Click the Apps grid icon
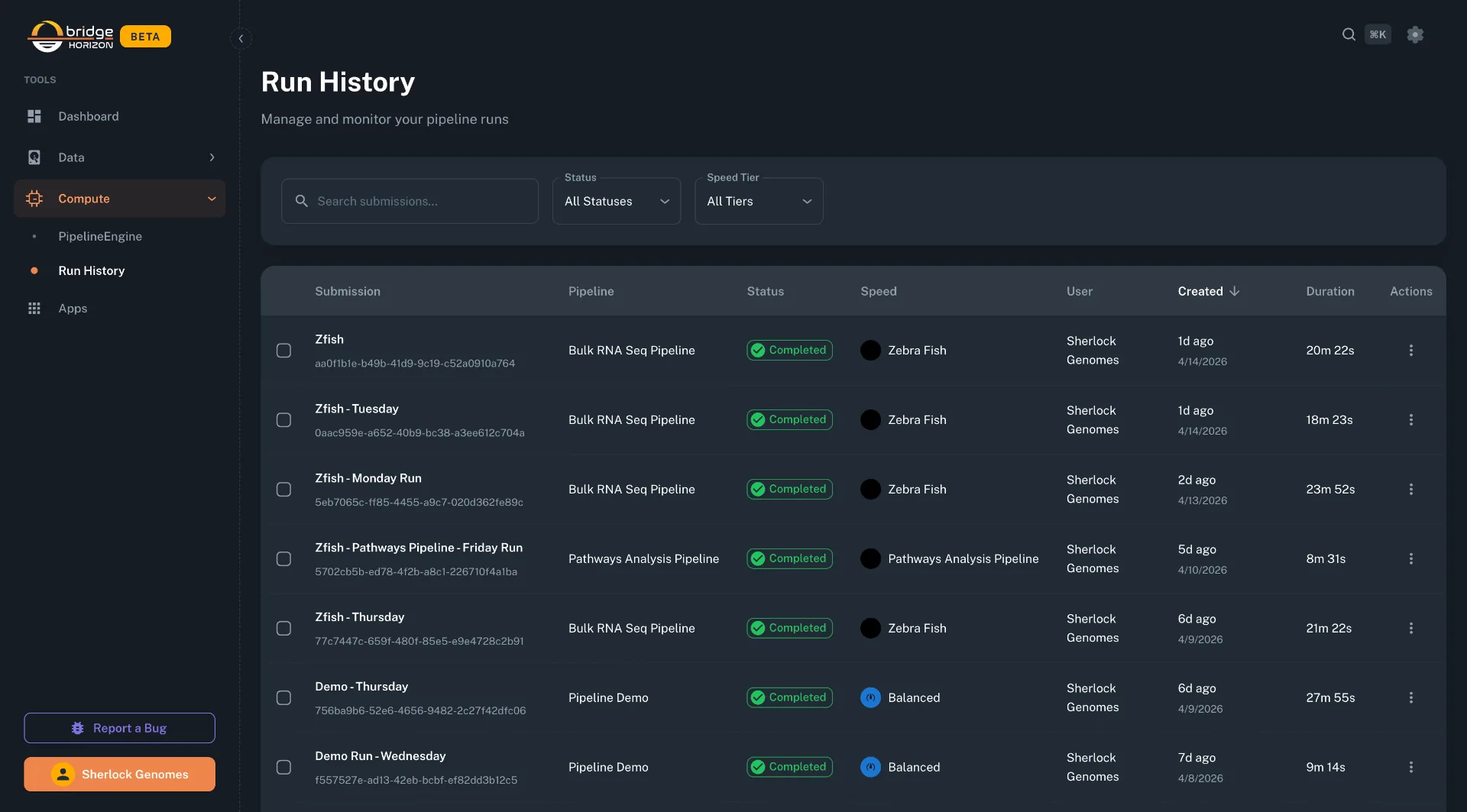Image resolution: width=1467 pixels, height=812 pixels. pos(34,309)
